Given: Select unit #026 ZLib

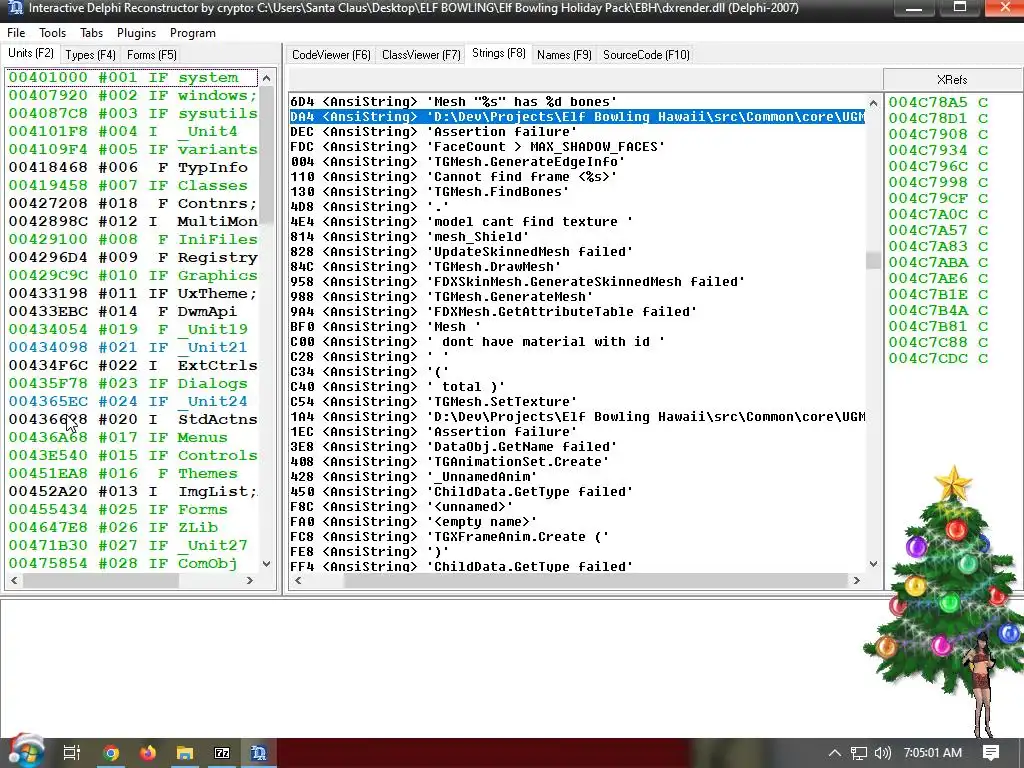Looking at the screenshot, I should [x=133, y=528].
